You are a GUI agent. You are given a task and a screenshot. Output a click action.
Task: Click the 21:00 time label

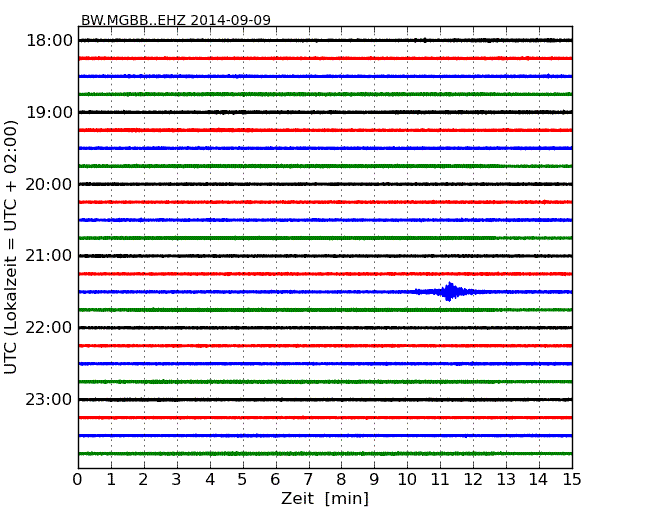point(49,256)
